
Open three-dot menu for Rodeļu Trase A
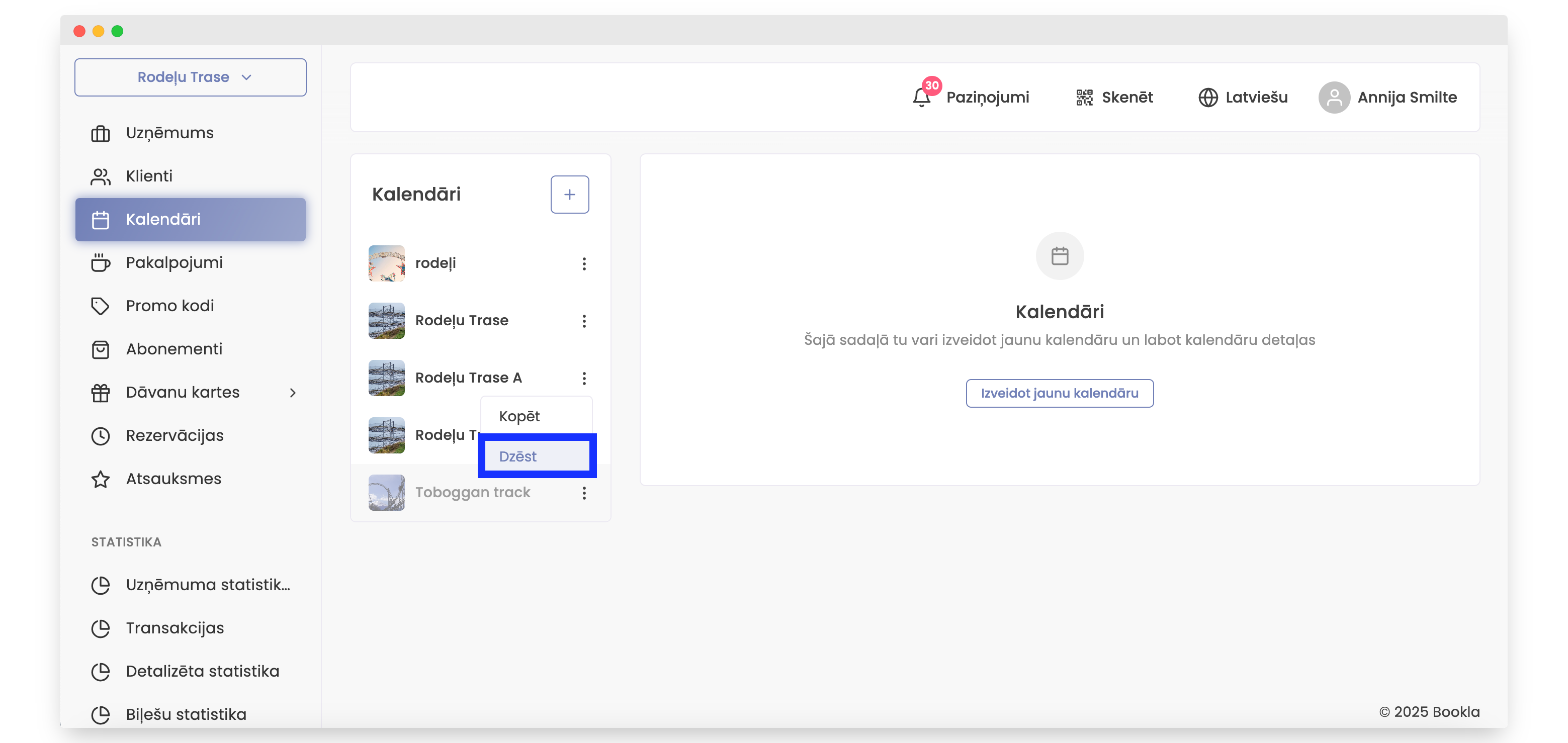[584, 379]
